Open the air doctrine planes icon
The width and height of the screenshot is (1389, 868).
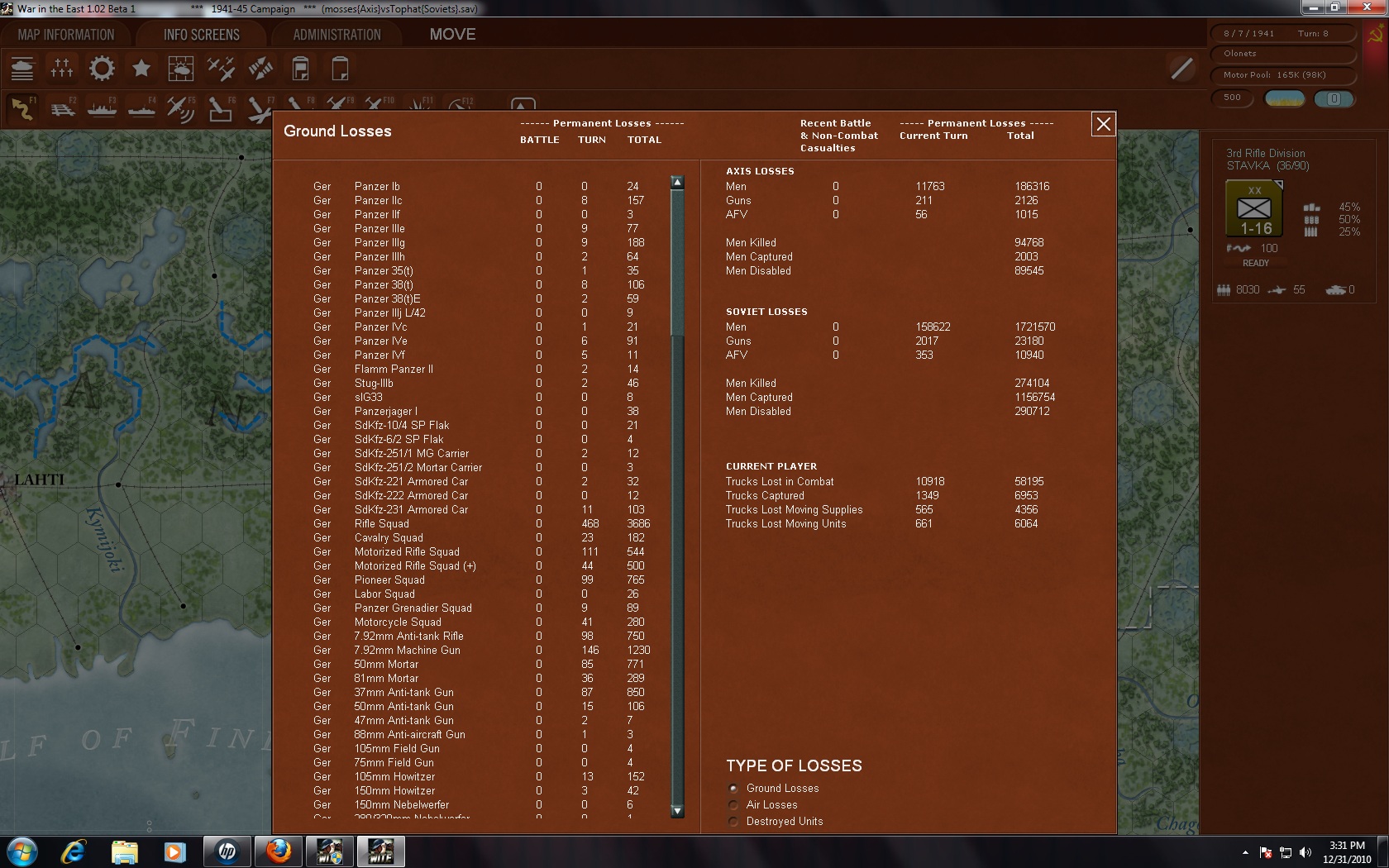(221, 69)
